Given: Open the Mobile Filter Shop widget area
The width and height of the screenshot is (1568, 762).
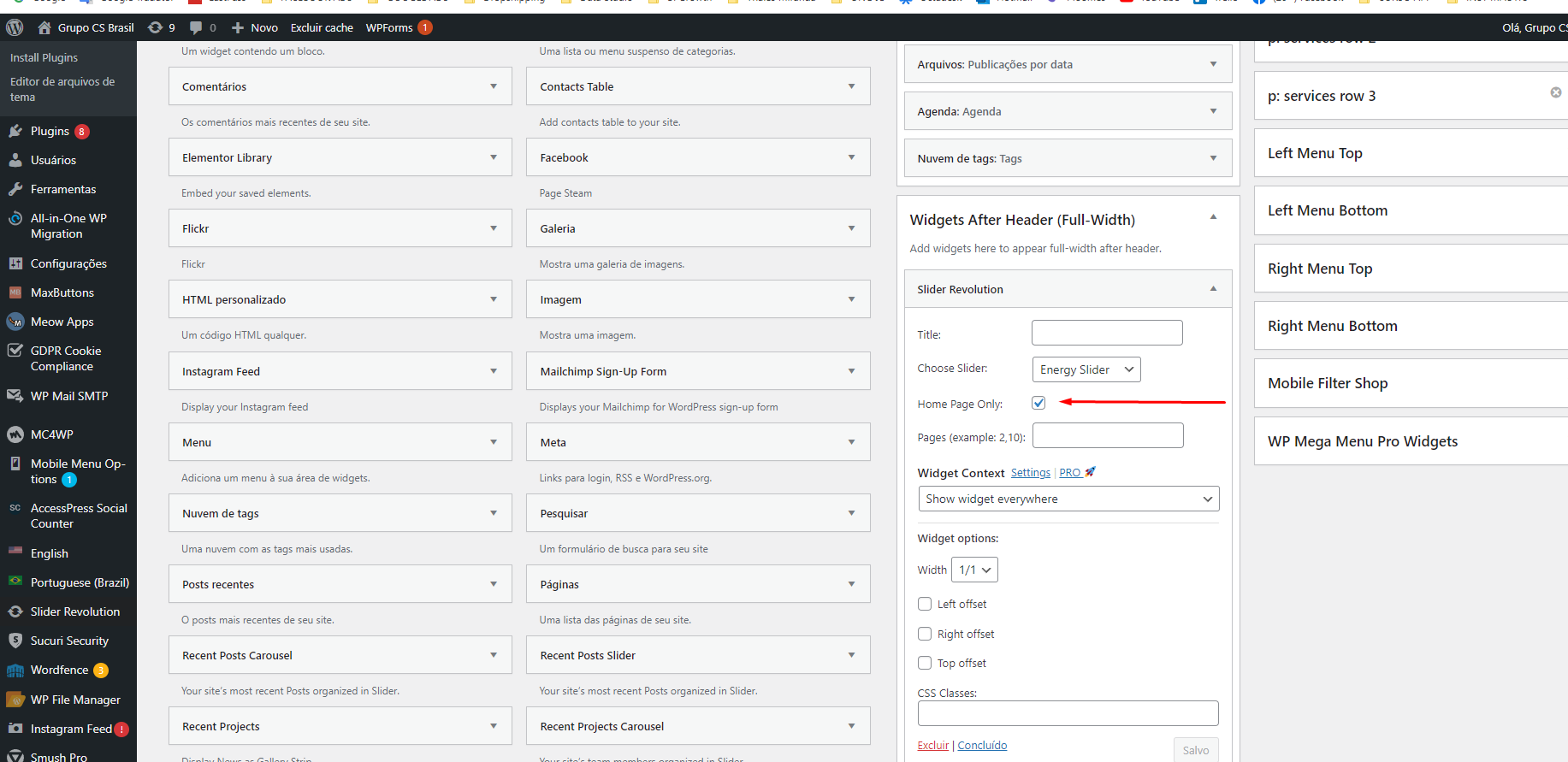Looking at the screenshot, I should [x=1411, y=383].
